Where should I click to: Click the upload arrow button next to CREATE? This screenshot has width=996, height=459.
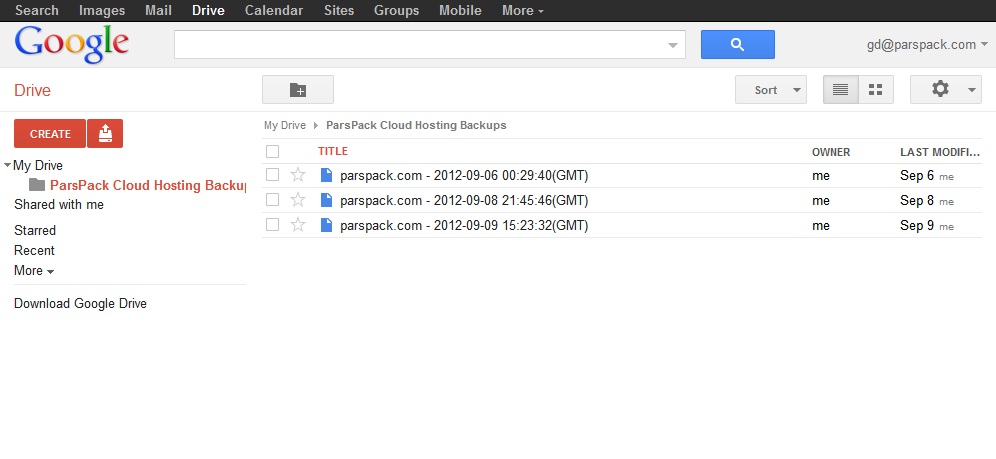coord(105,133)
